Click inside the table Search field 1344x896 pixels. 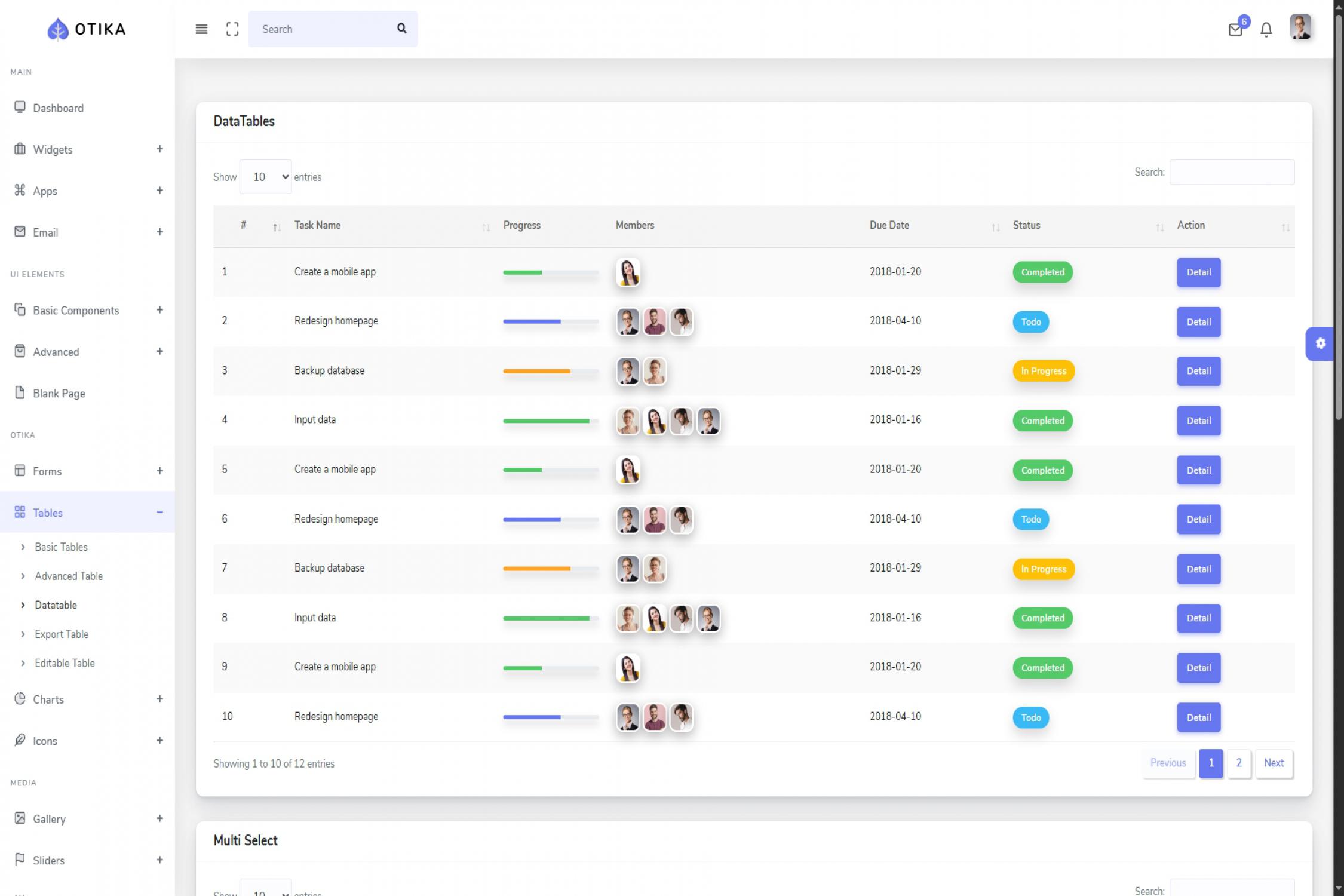pyautogui.click(x=1232, y=172)
